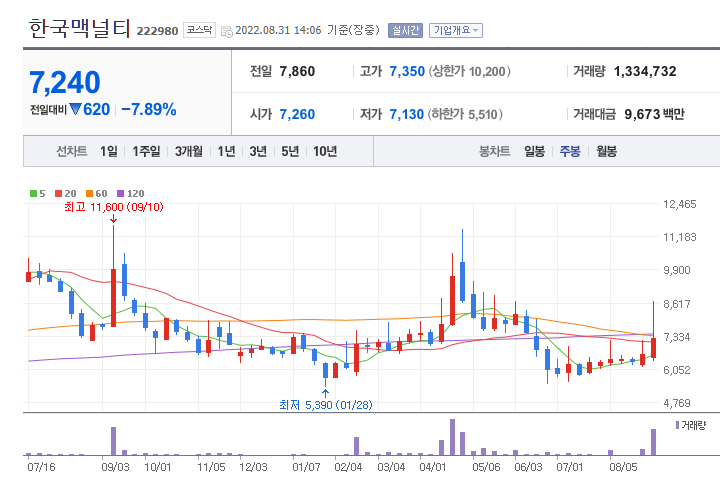Open the 기업개요 dropdown
Viewport: 720px width, 492px height.
[456, 30]
